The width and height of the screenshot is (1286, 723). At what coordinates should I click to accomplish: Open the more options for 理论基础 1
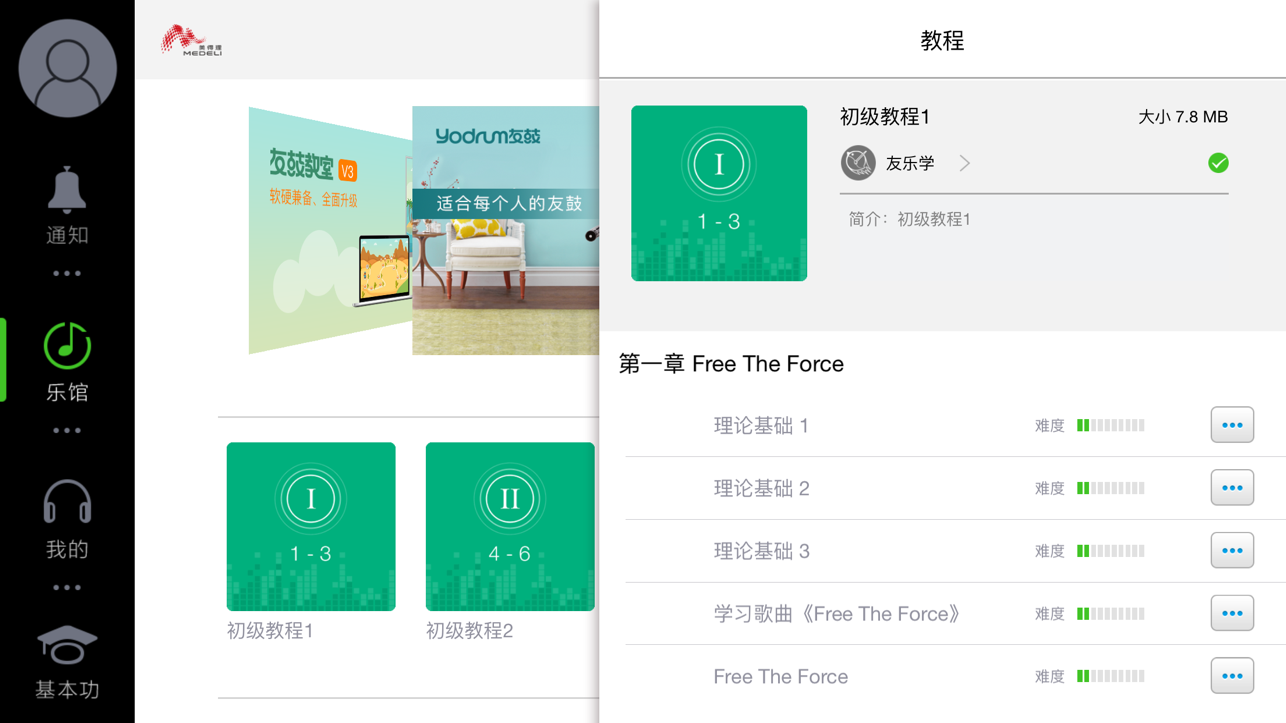[x=1232, y=425]
